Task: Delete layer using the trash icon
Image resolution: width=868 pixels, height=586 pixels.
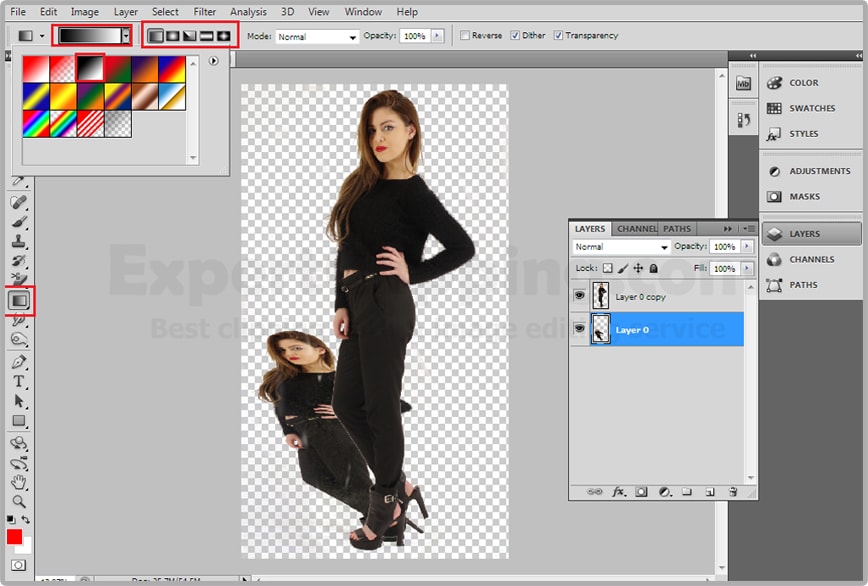Action: [733, 492]
